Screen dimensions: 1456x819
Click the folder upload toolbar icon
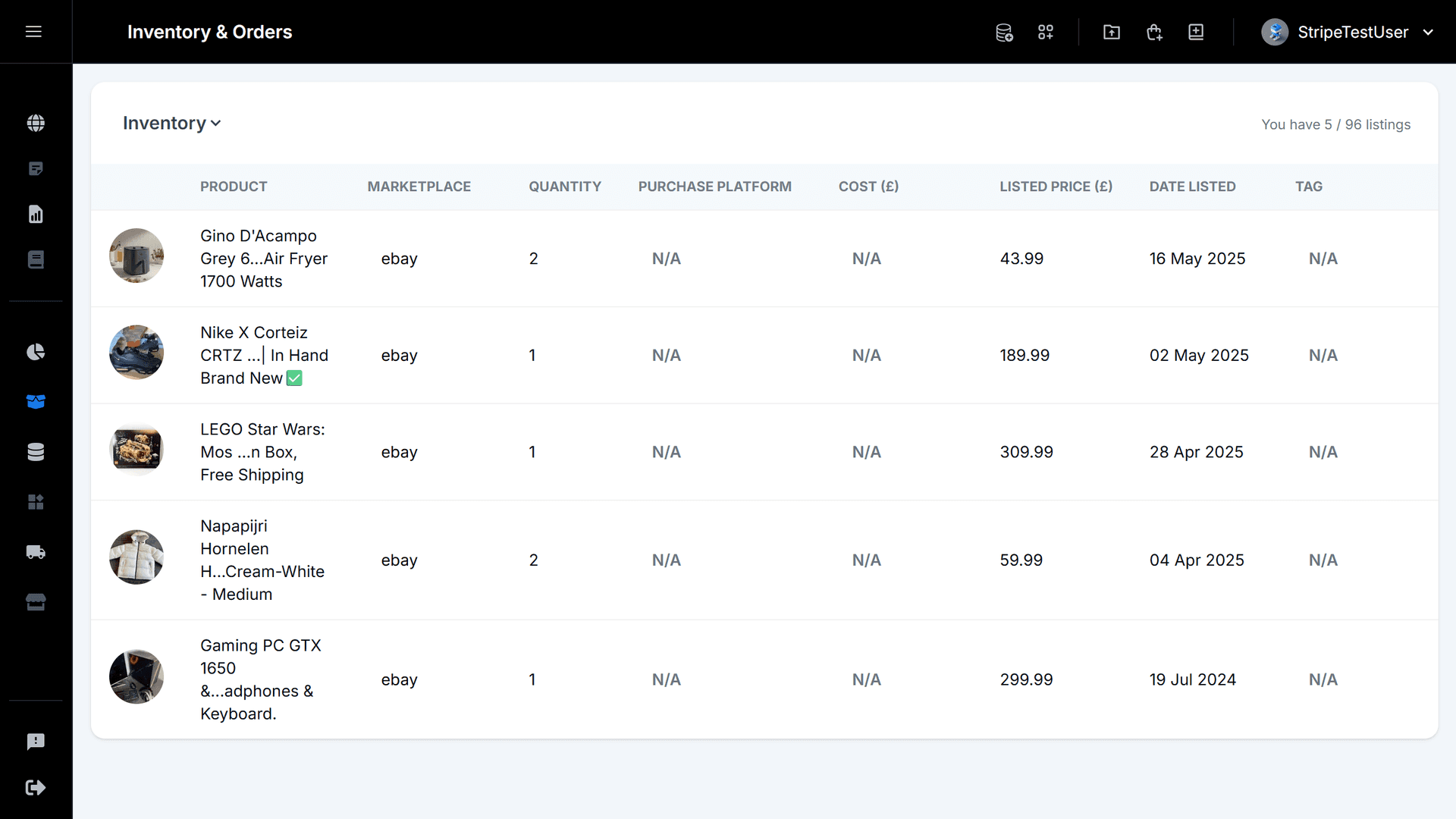[x=1111, y=32]
